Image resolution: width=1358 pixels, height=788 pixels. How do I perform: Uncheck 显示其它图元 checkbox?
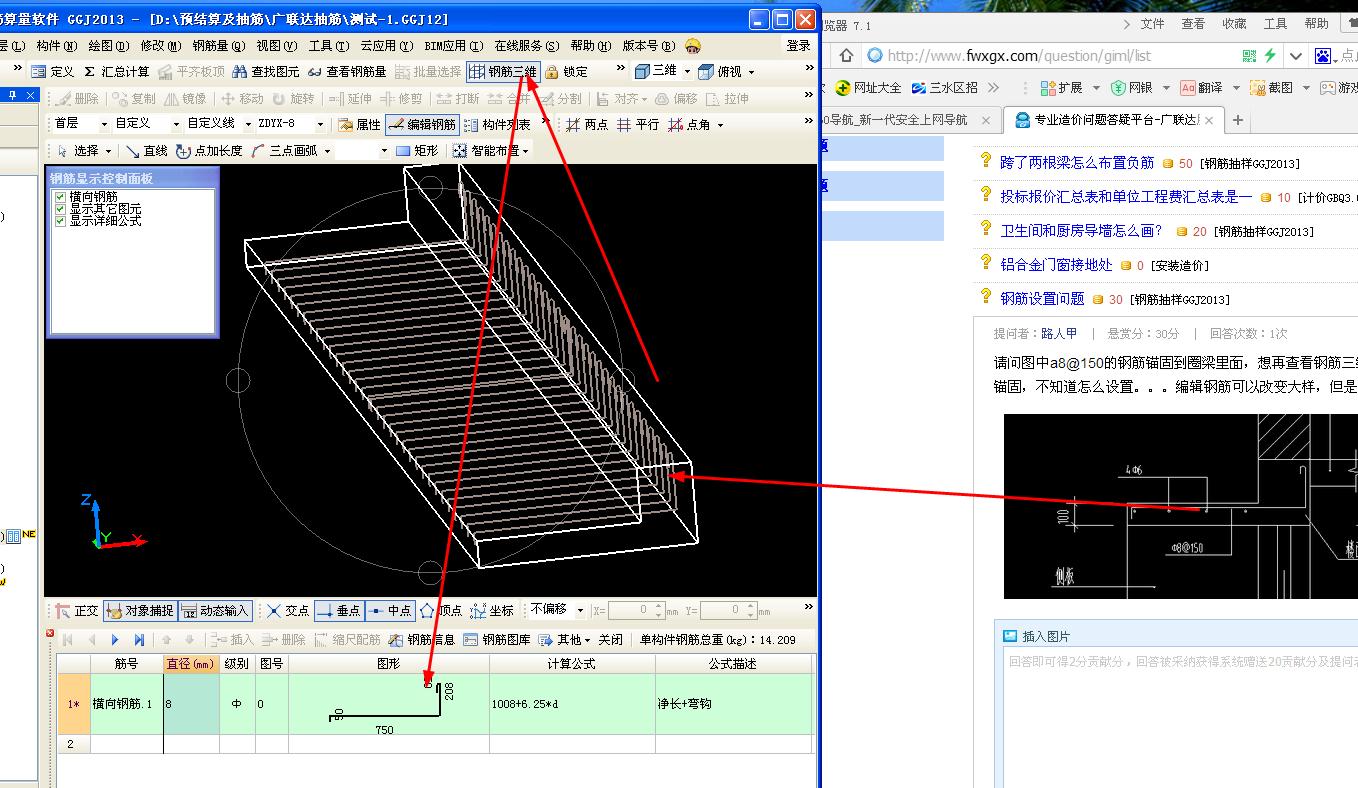click(62, 209)
